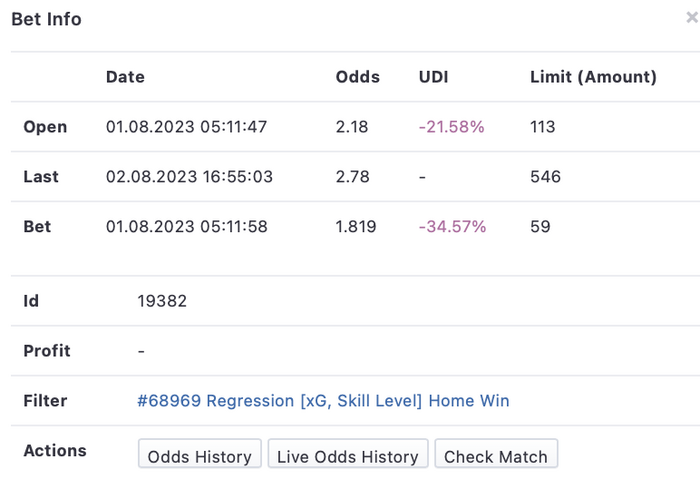The width and height of the screenshot is (700, 479).
Task: Click the Last odds value 2.78
Action: point(353,177)
